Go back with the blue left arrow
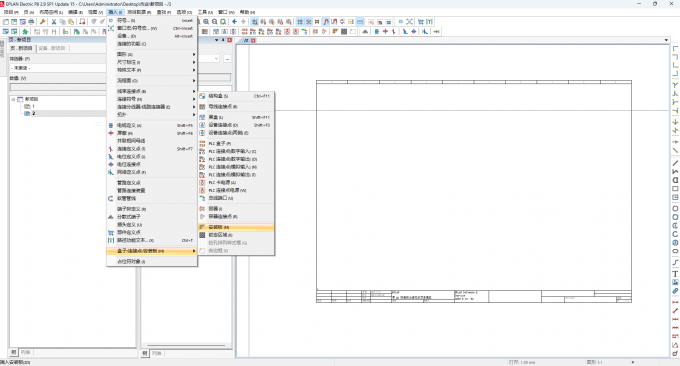Viewport: 680px width, 366px height. pyautogui.click(x=235, y=21)
